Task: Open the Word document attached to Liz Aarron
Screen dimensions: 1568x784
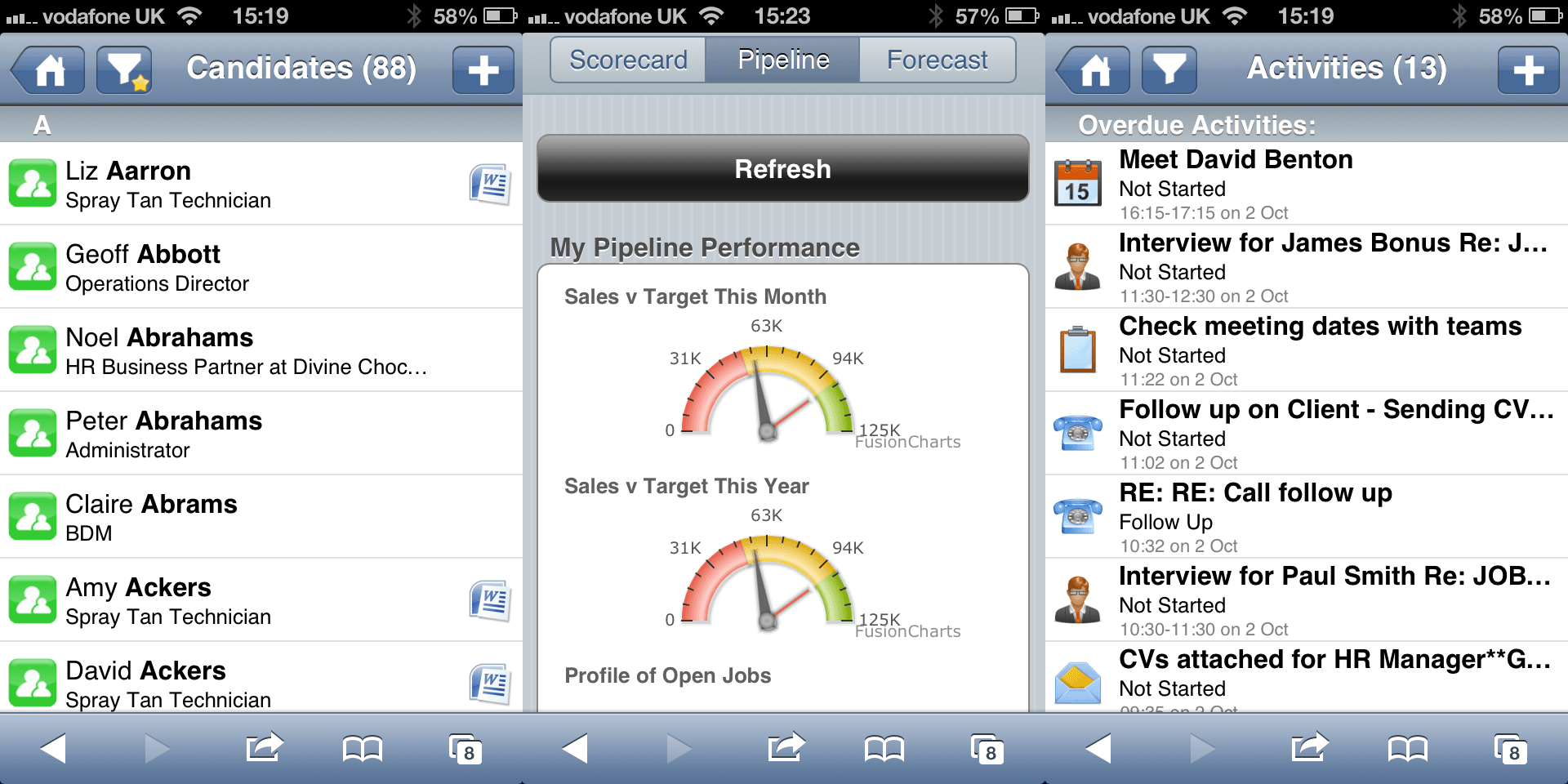Action: (x=489, y=185)
